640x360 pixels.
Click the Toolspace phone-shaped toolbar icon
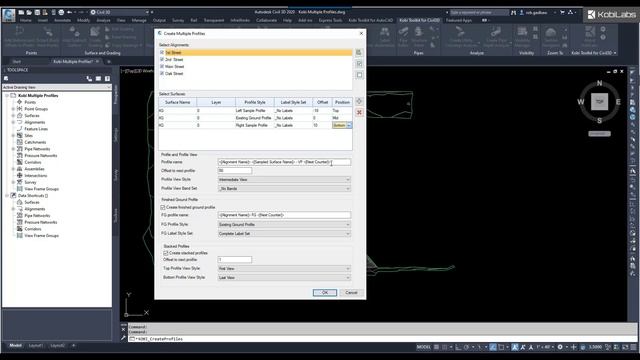point(89,78)
